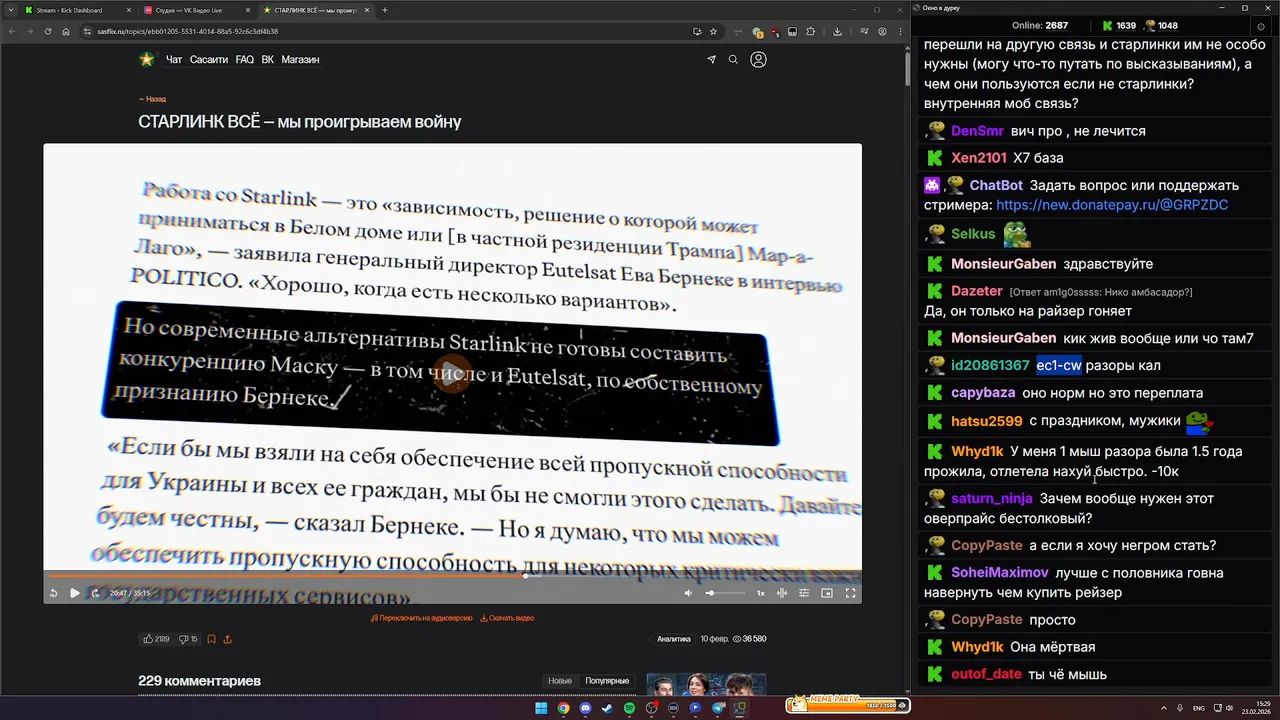Open Steam from the taskbar
The image size is (1280, 720).
(607, 708)
